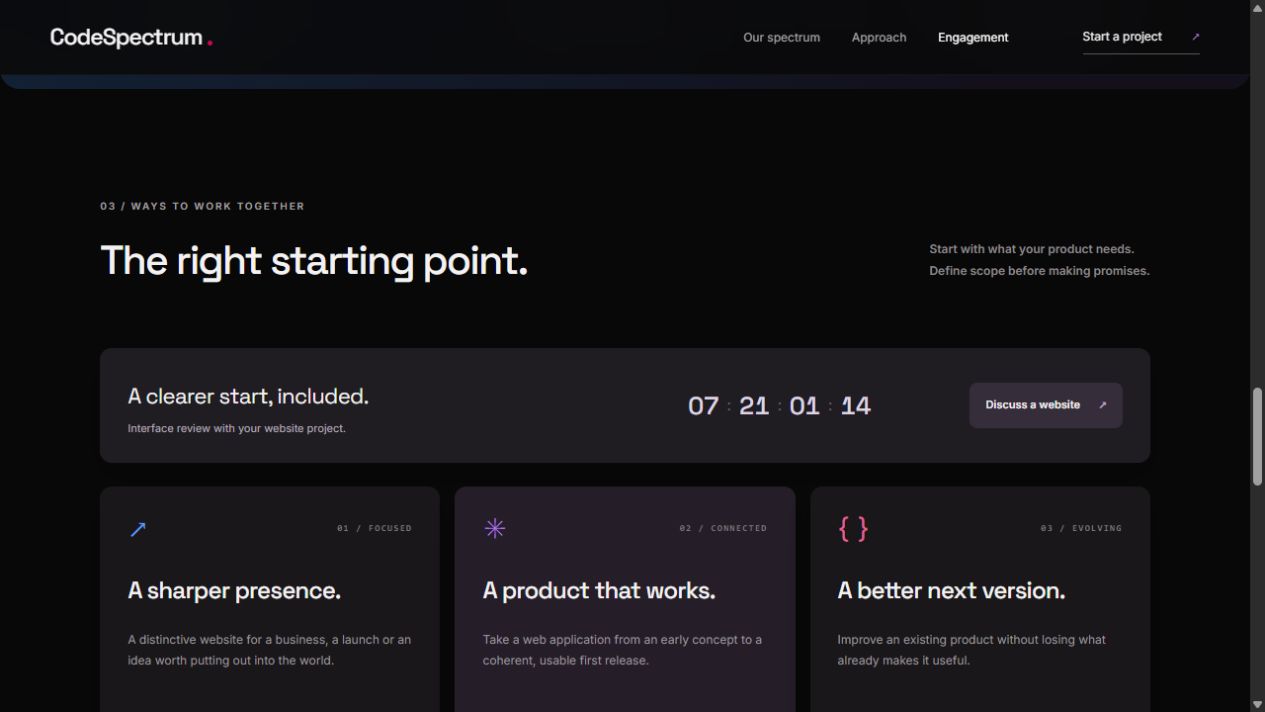Viewport: 1265px width, 712px height.
Task: Click the Start a project link
Action: point(1141,37)
